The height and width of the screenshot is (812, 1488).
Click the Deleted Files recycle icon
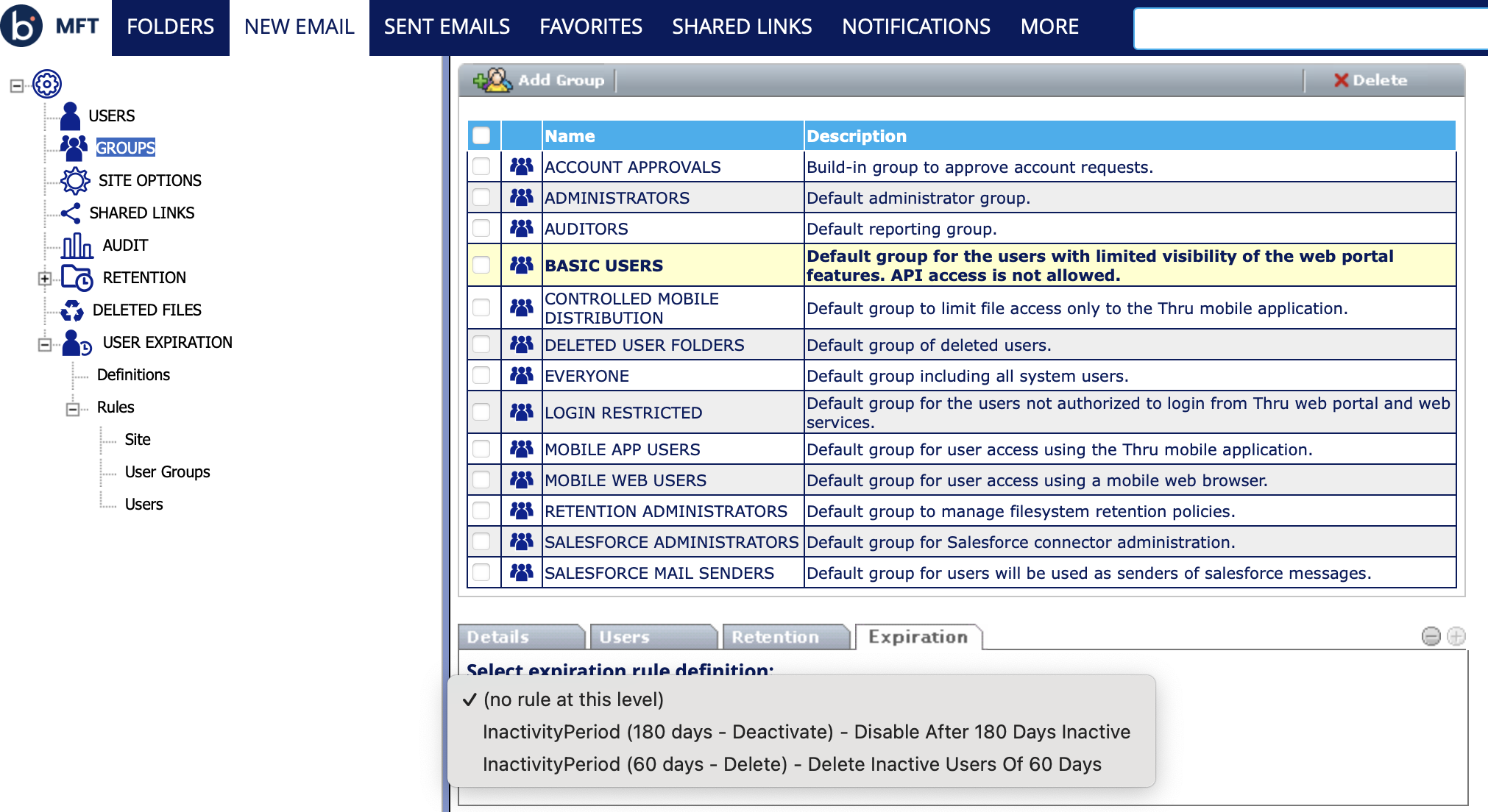click(x=72, y=310)
